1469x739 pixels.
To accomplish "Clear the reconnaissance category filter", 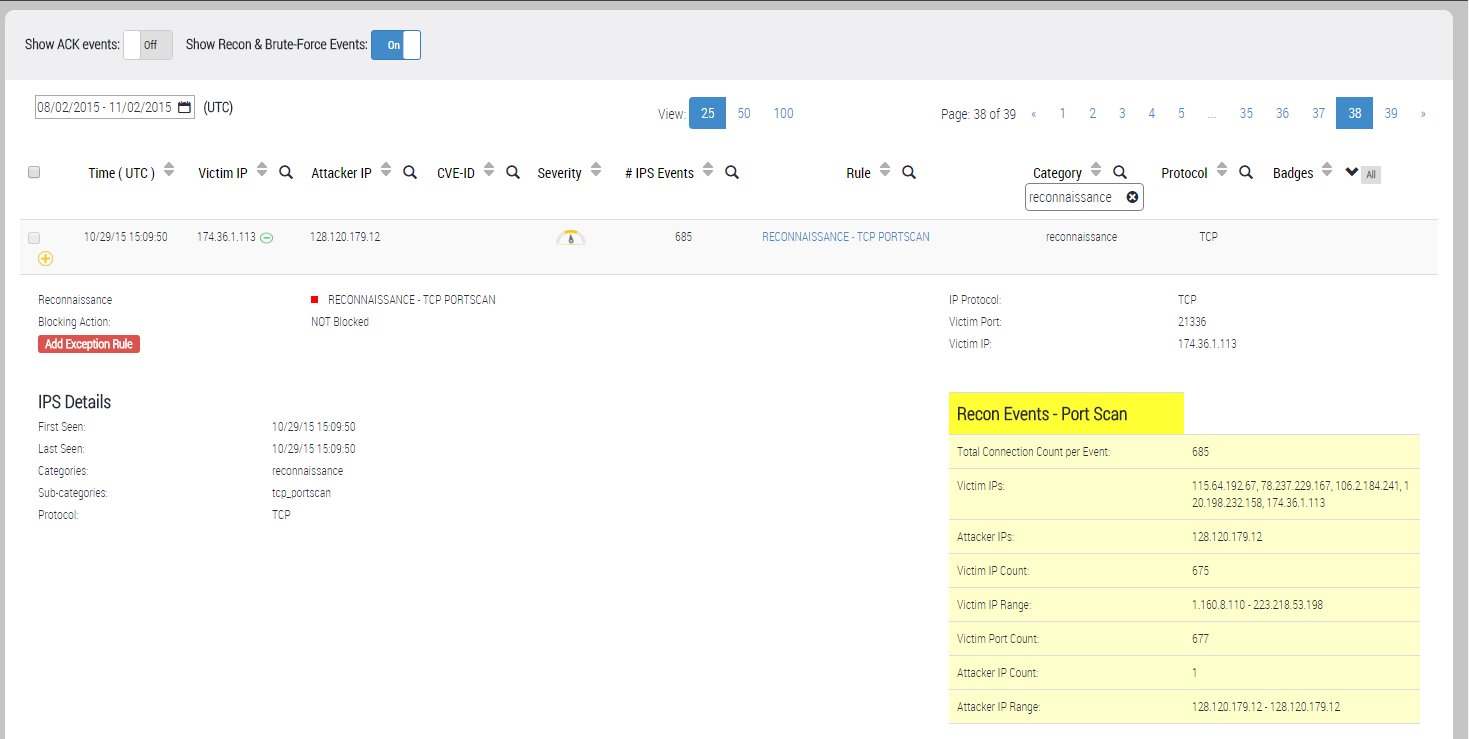I will [x=1132, y=197].
